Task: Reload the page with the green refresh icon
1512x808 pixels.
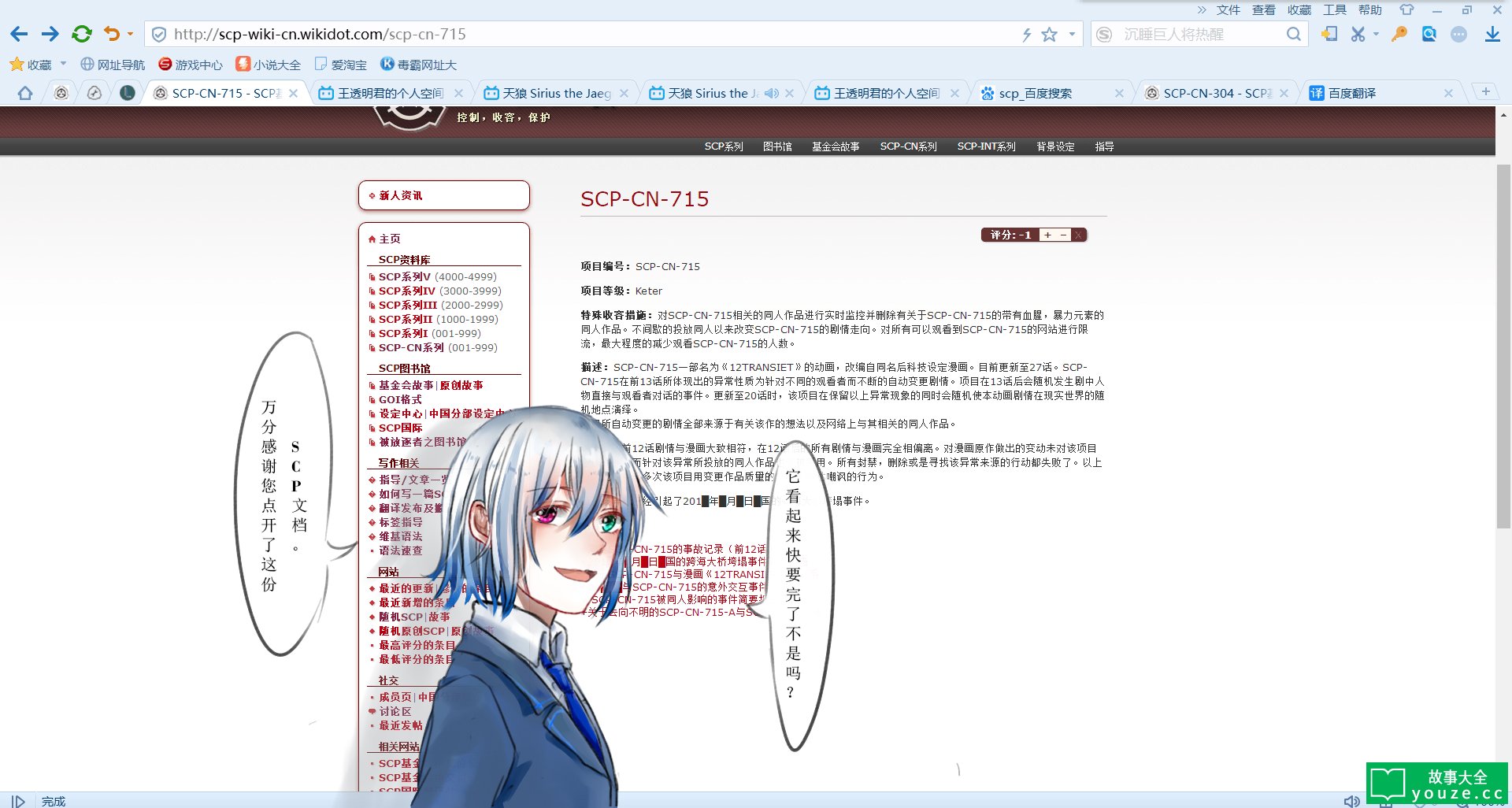Action: tap(81, 34)
